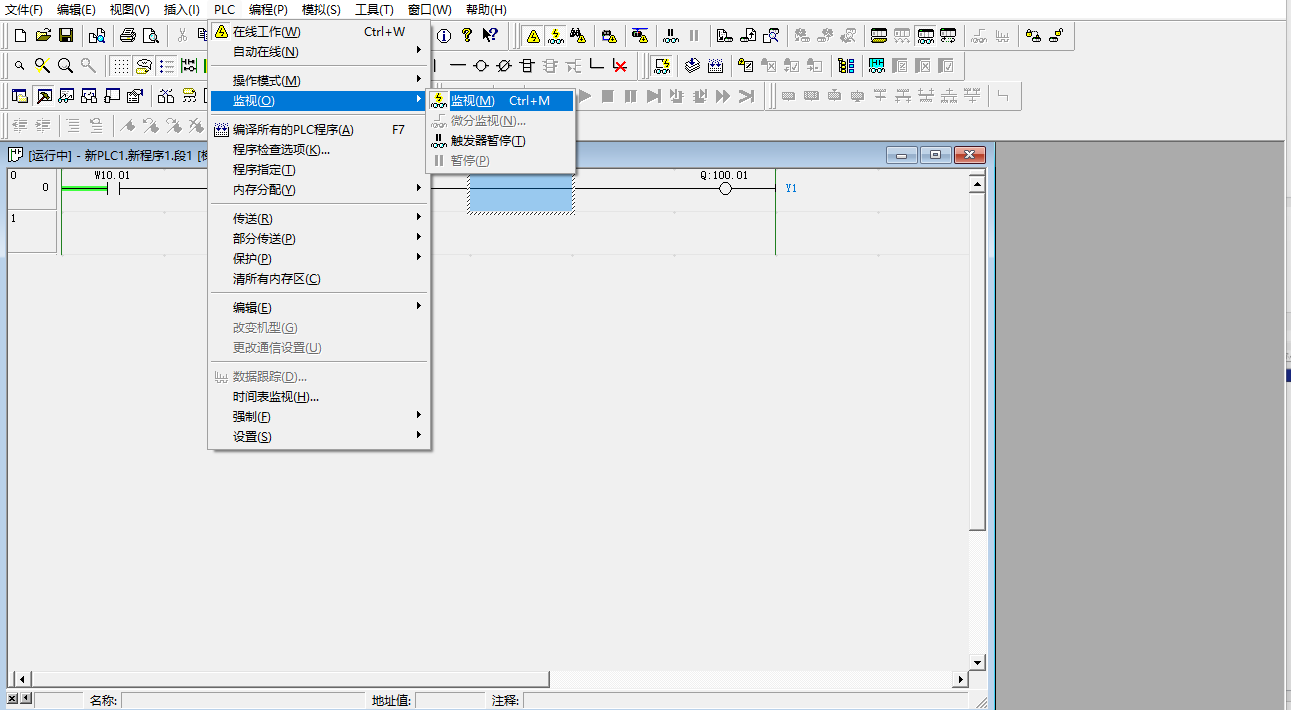The width and height of the screenshot is (1291, 710).
Task: Click the horizontal scrollbar left arrow
Action: (22, 679)
